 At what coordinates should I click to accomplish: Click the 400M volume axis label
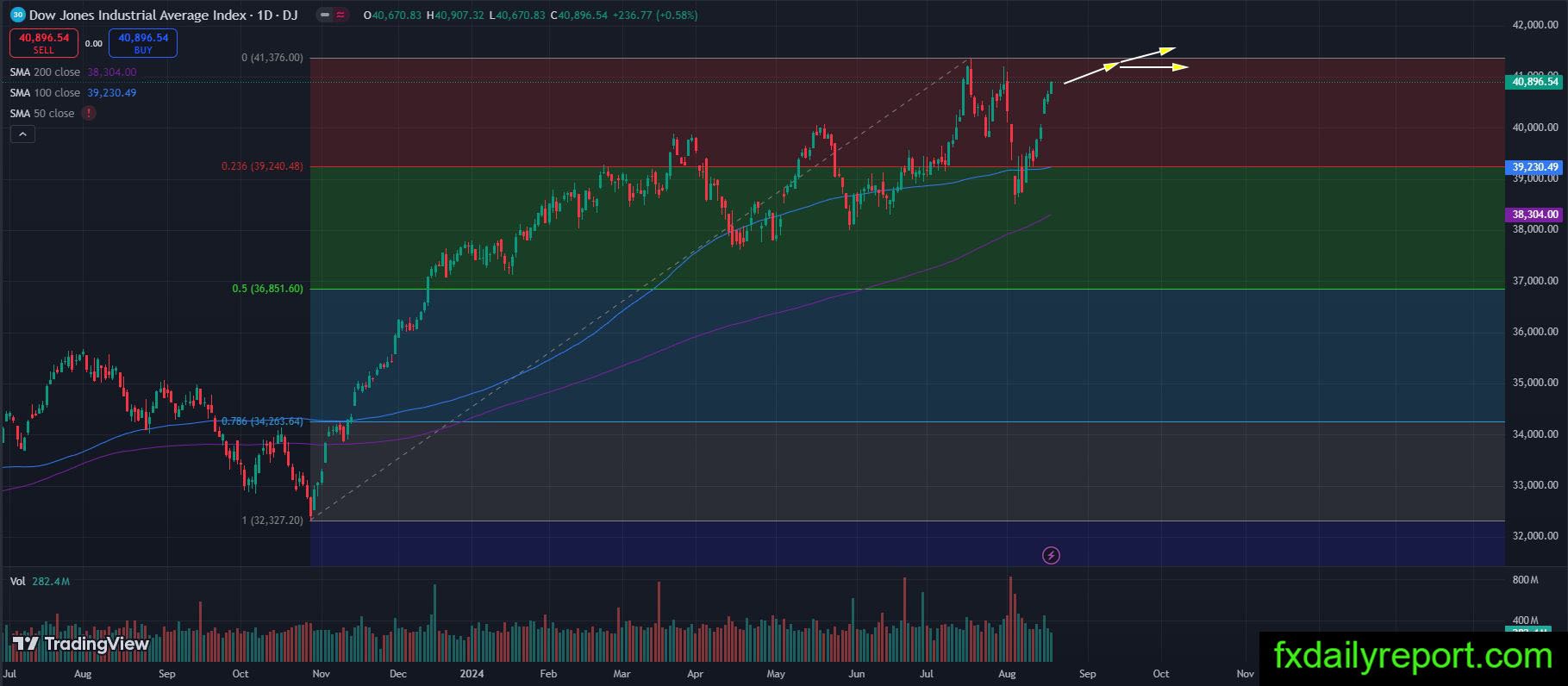tap(1525, 621)
